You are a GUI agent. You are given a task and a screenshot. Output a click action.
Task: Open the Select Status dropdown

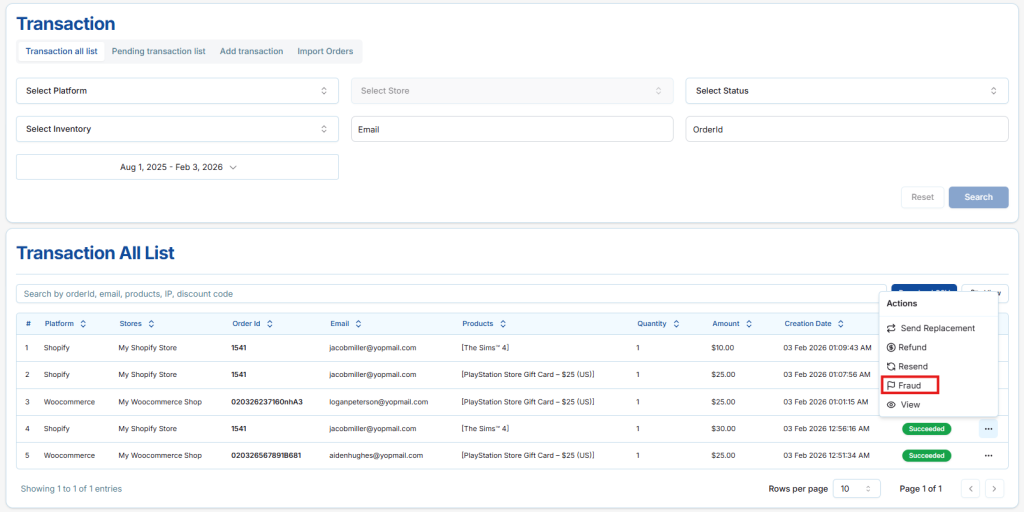(846, 91)
